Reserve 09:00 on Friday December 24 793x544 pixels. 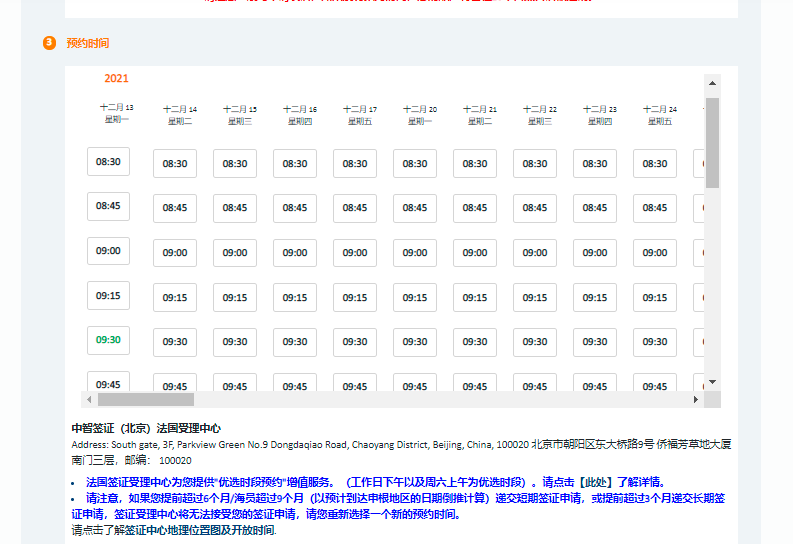click(x=655, y=253)
